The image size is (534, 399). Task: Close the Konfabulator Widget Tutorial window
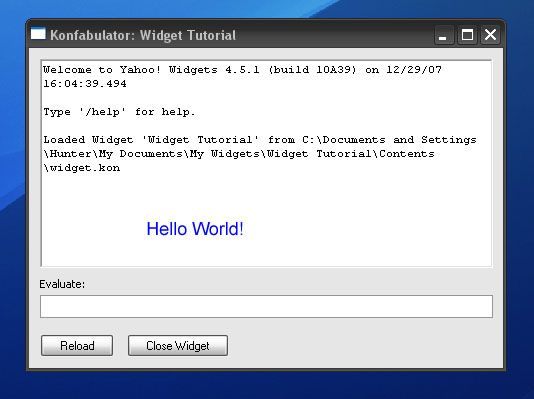click(490, 35)
